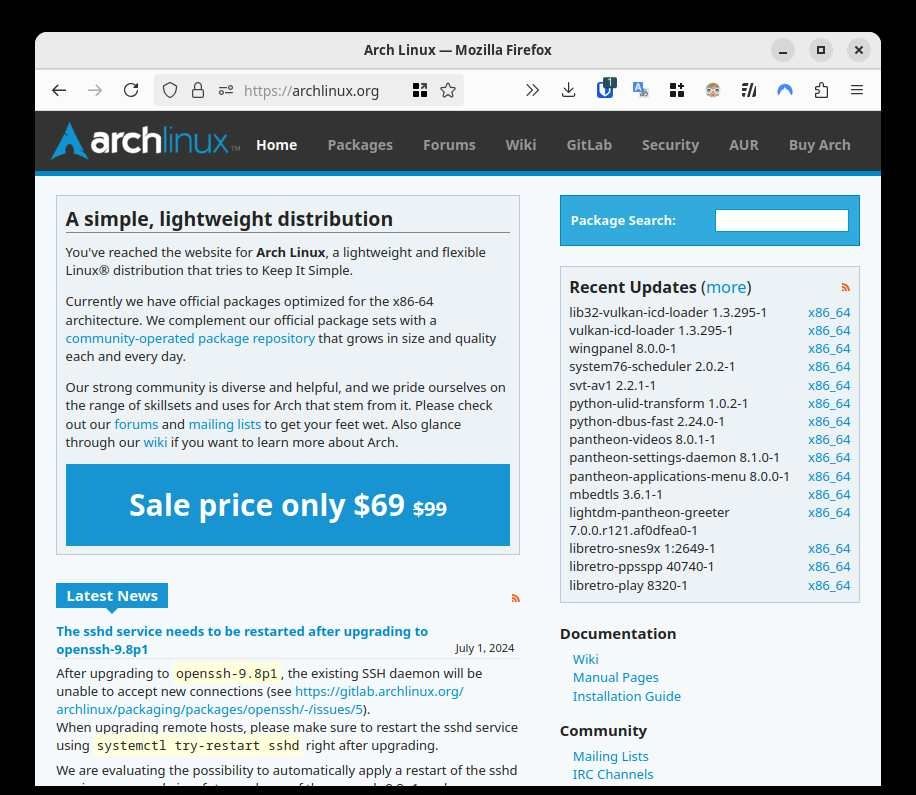Open the blue arc extension icon
This screenshot has height=795, width=916.
[x=785, y=90]
